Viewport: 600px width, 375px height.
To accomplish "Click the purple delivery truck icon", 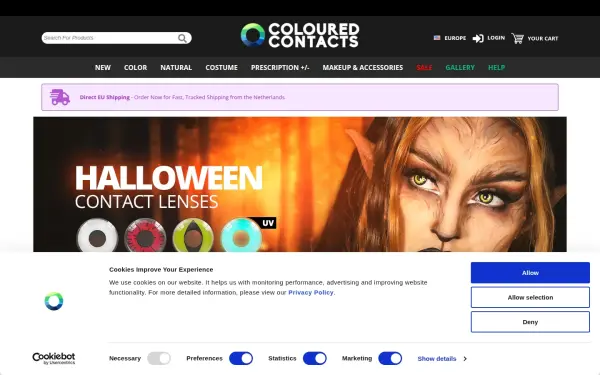I will click(60, 97).
